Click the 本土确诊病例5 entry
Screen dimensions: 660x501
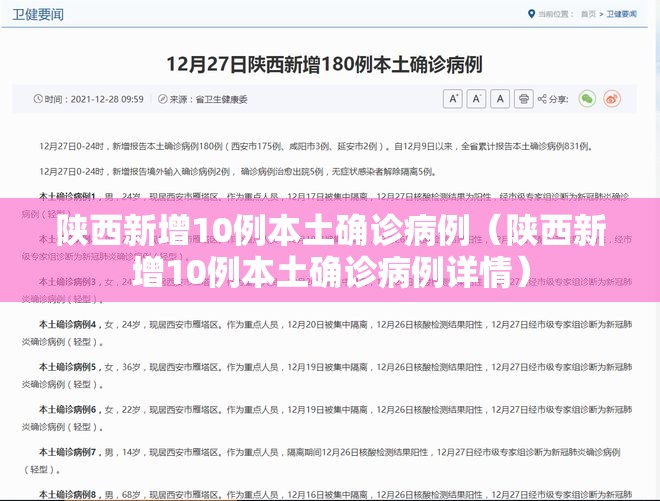tap(327, 376)
